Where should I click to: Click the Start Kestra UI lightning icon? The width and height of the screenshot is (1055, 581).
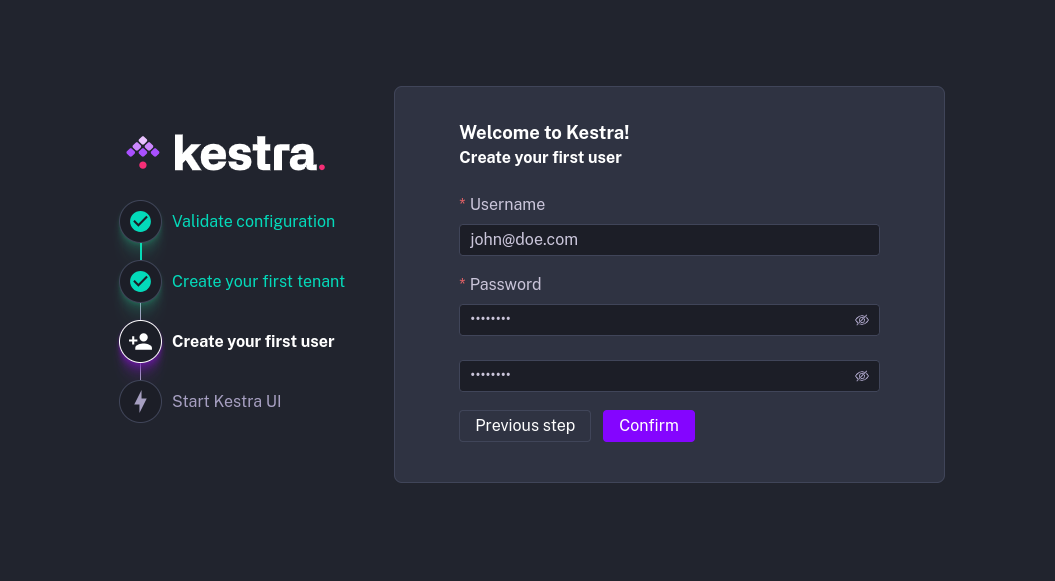(x=140, y=401)
